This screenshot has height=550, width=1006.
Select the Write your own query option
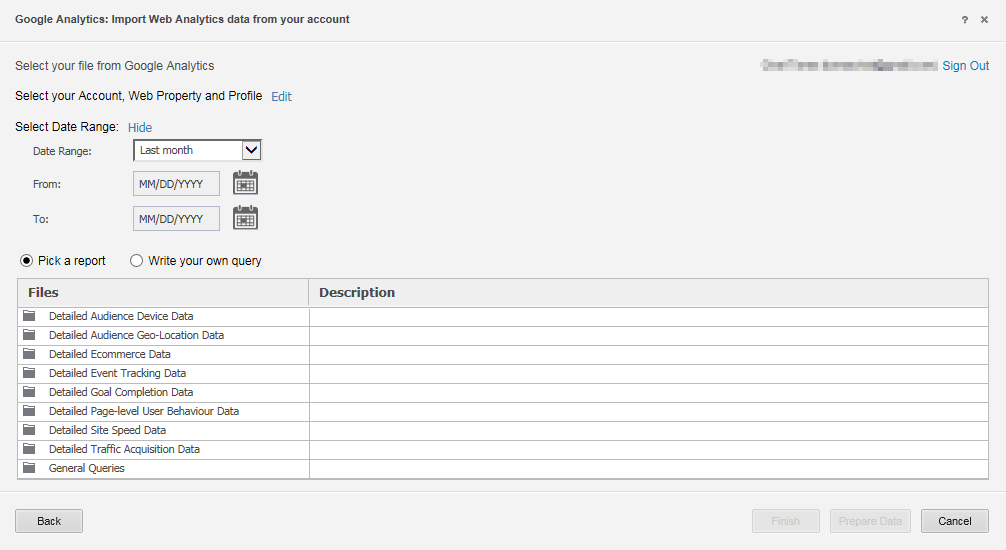(137, 261)
